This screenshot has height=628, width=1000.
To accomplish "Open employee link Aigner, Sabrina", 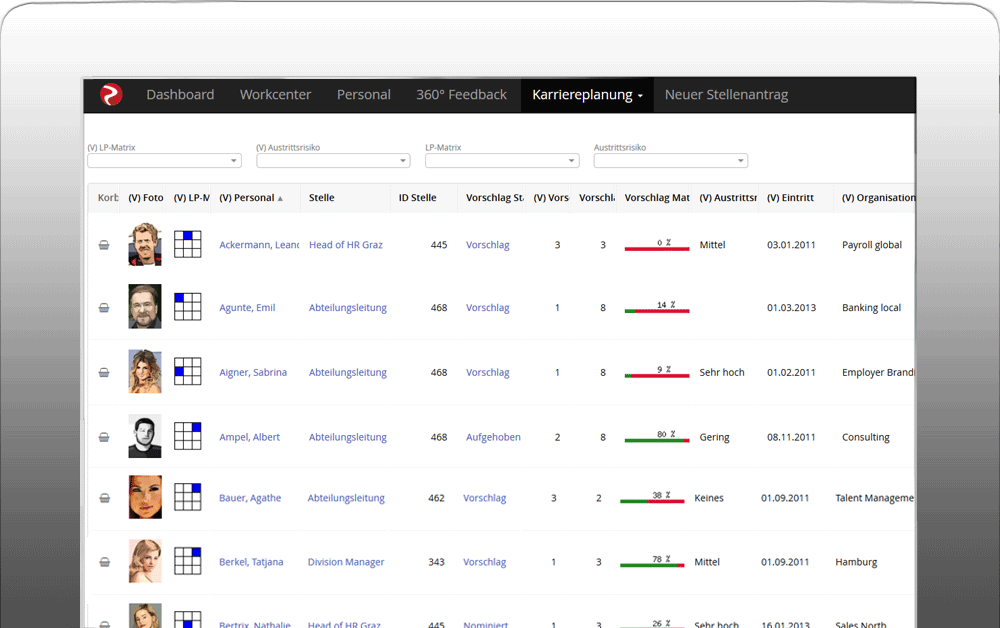I will tap(253, 372).
